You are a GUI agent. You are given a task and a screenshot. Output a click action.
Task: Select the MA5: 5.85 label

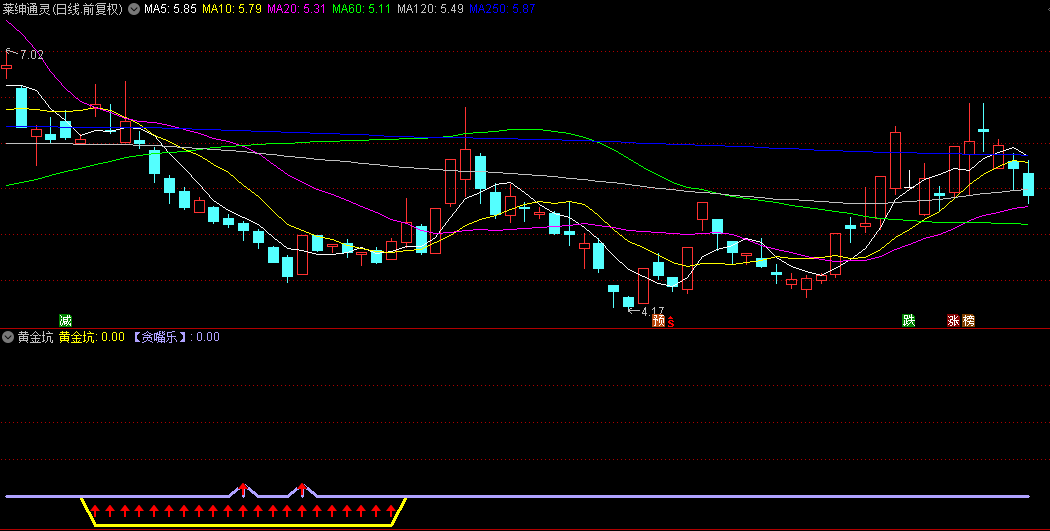(170, 9)
